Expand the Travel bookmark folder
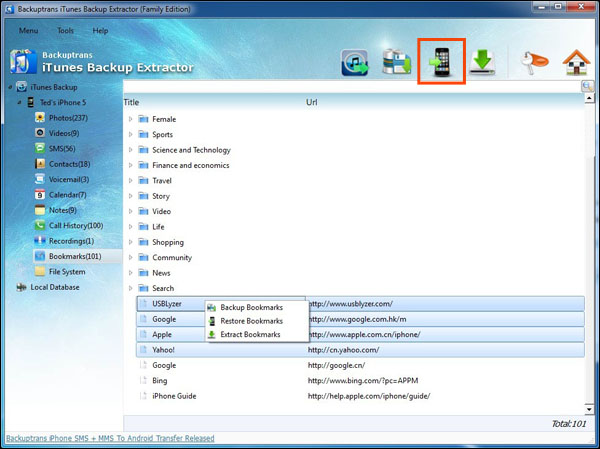Screen dimensions: 600x449 [x=130, y=180]
